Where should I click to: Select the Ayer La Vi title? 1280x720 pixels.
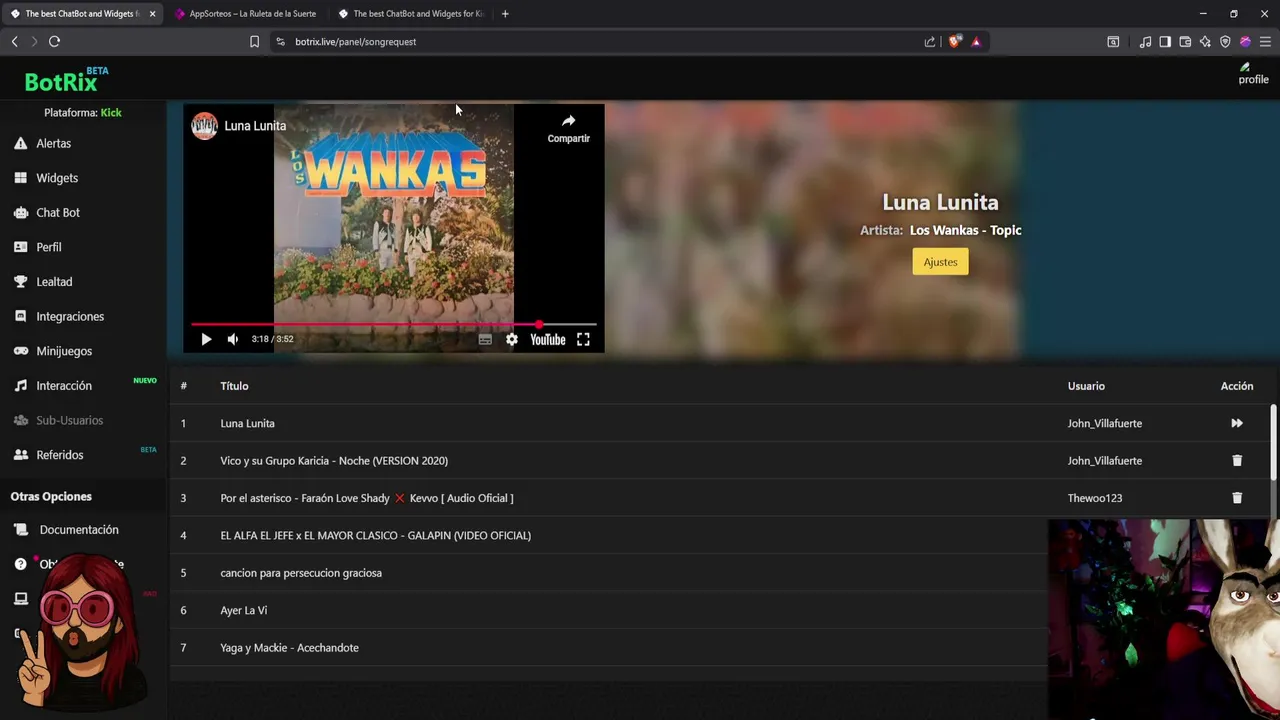(x=243, y=610)
